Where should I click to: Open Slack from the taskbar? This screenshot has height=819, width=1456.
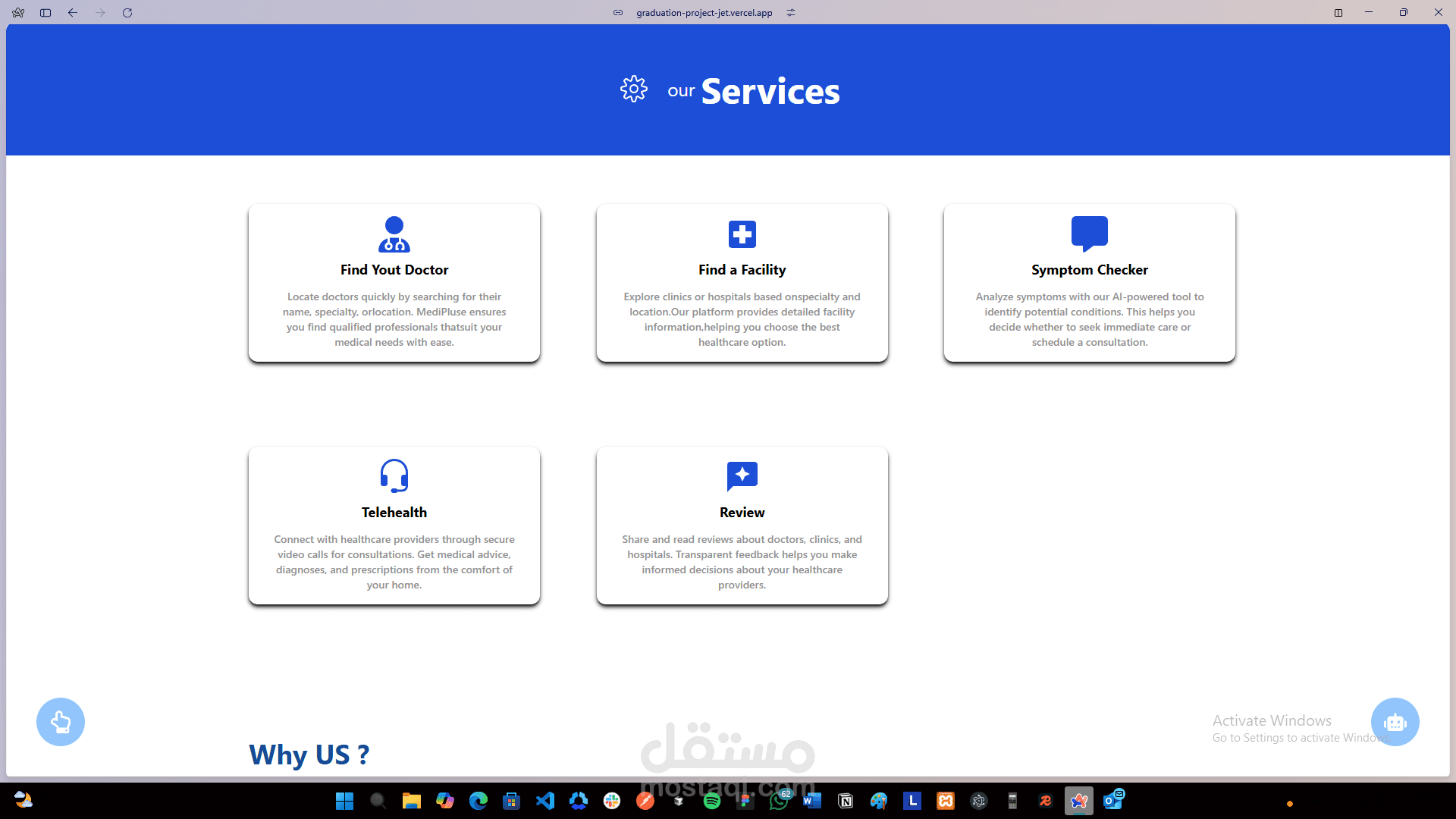[611, 801]
